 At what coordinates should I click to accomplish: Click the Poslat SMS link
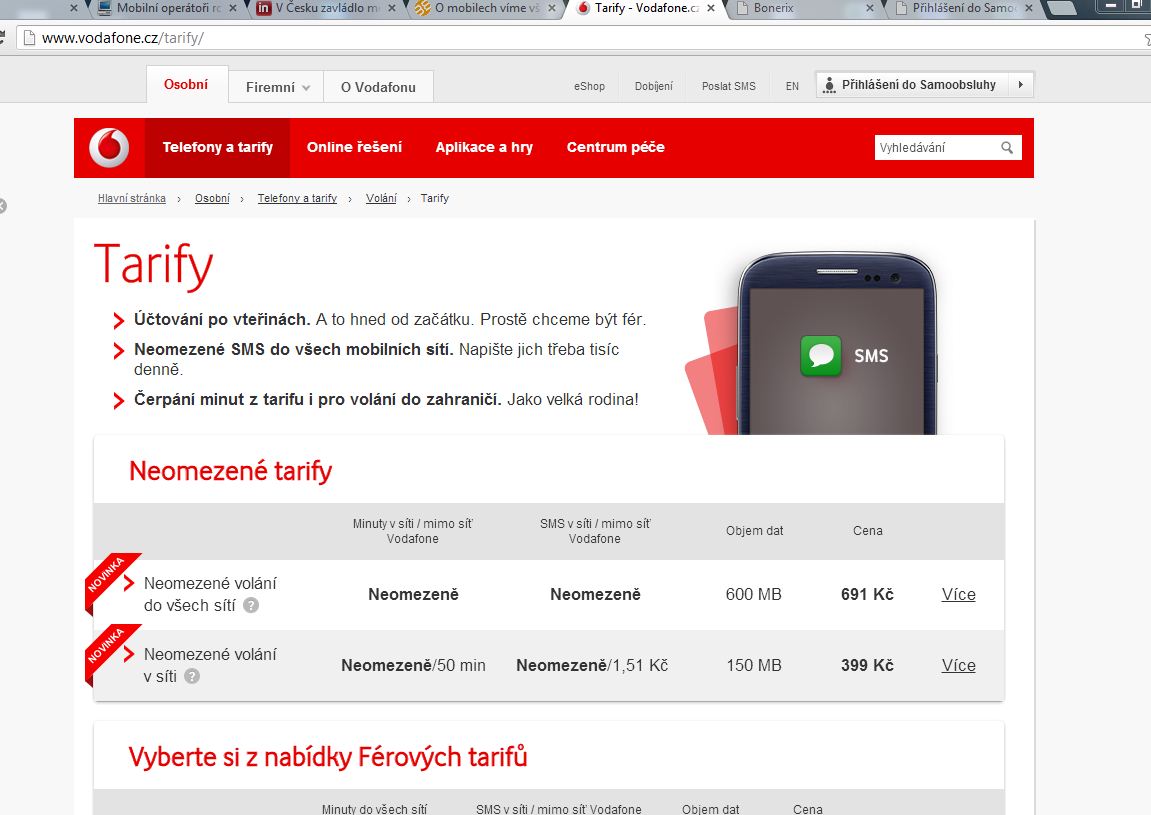[728, 87]
